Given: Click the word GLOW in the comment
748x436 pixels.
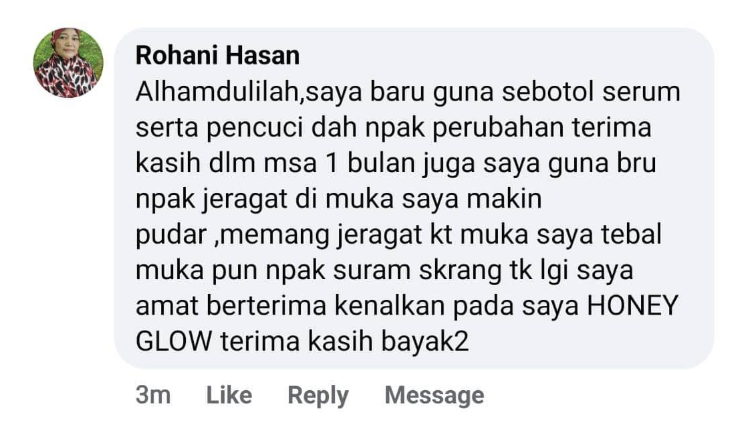Looking at the screenshot, I should [x=174, y=341].
